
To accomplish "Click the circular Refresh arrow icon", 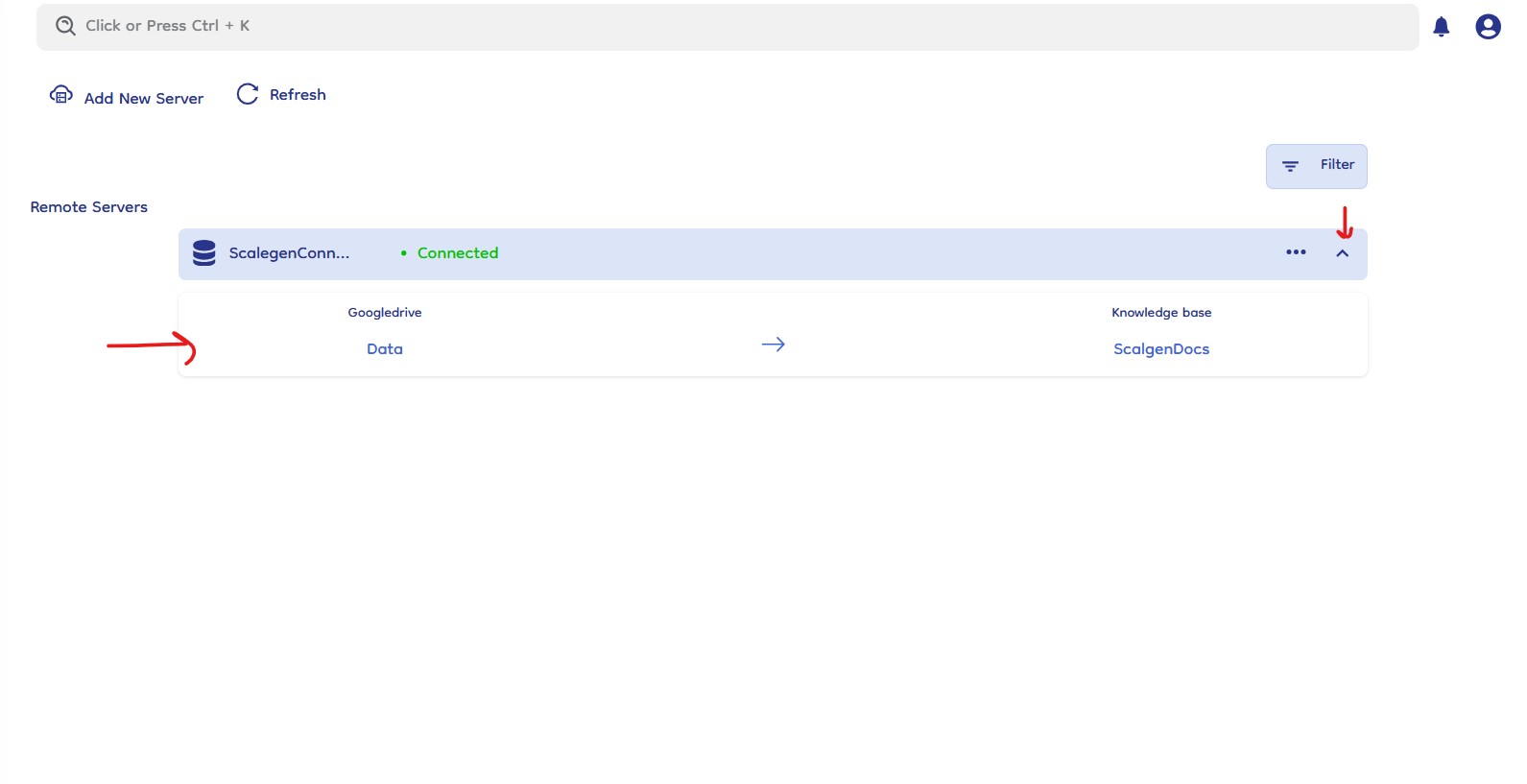I will 248,94.
